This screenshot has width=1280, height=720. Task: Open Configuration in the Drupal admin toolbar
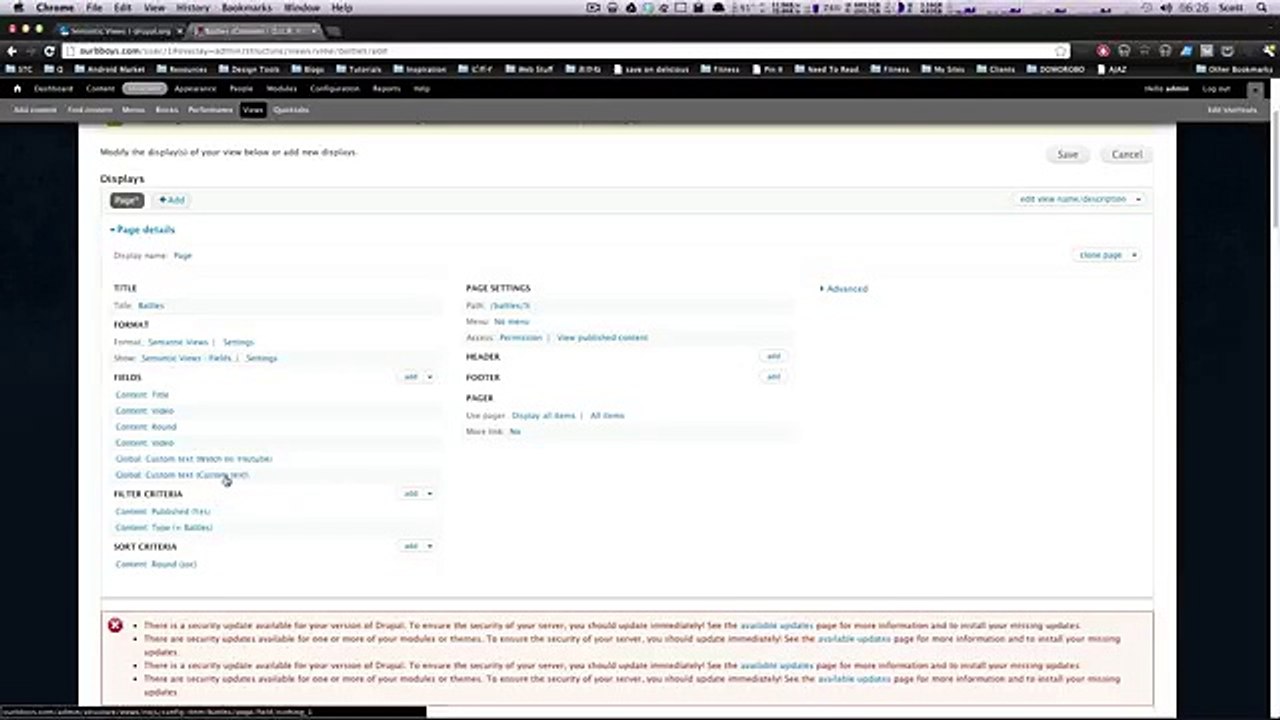pos(334,88)
